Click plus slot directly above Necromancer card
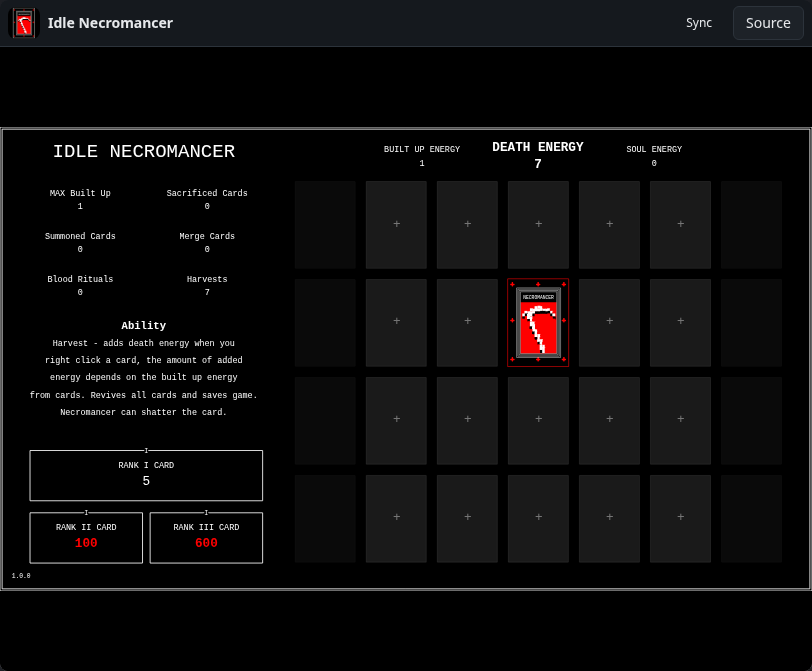This screenshot has width=812, height=671. pyautogui.click(x=538, y=225)
